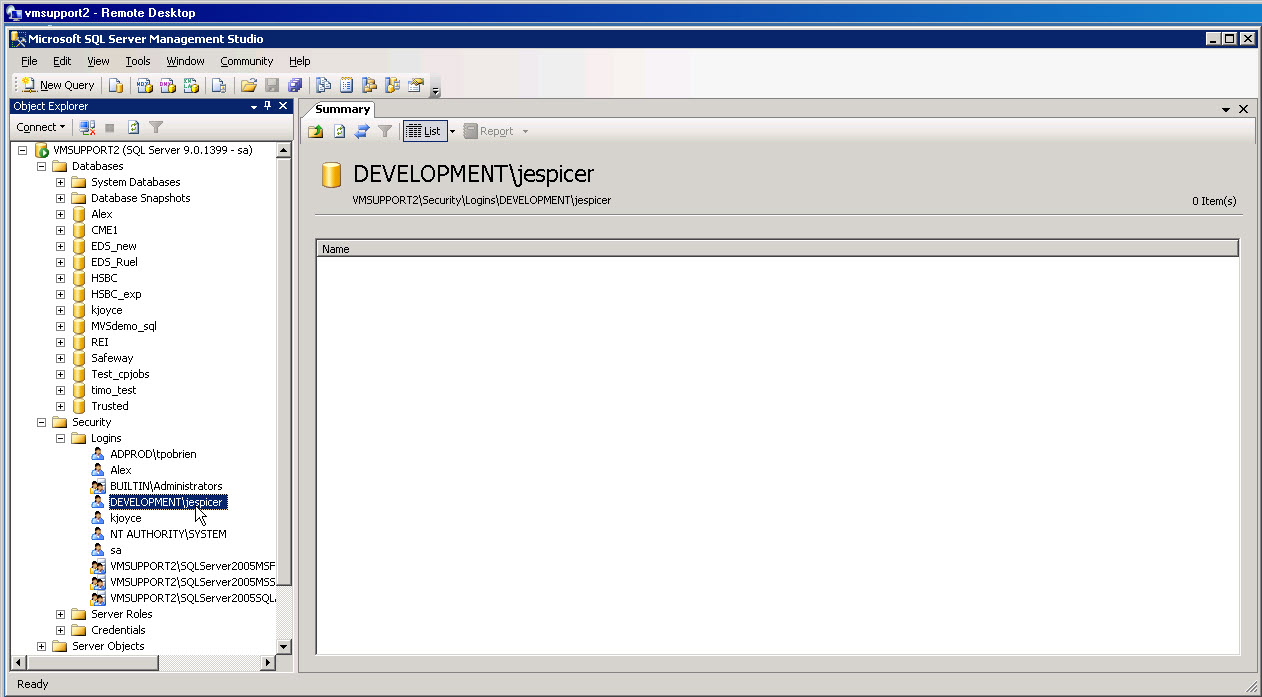Click the Refresh icon in Object Explorer toolbar
The image size is (1262, 697).
coord(133,127)
